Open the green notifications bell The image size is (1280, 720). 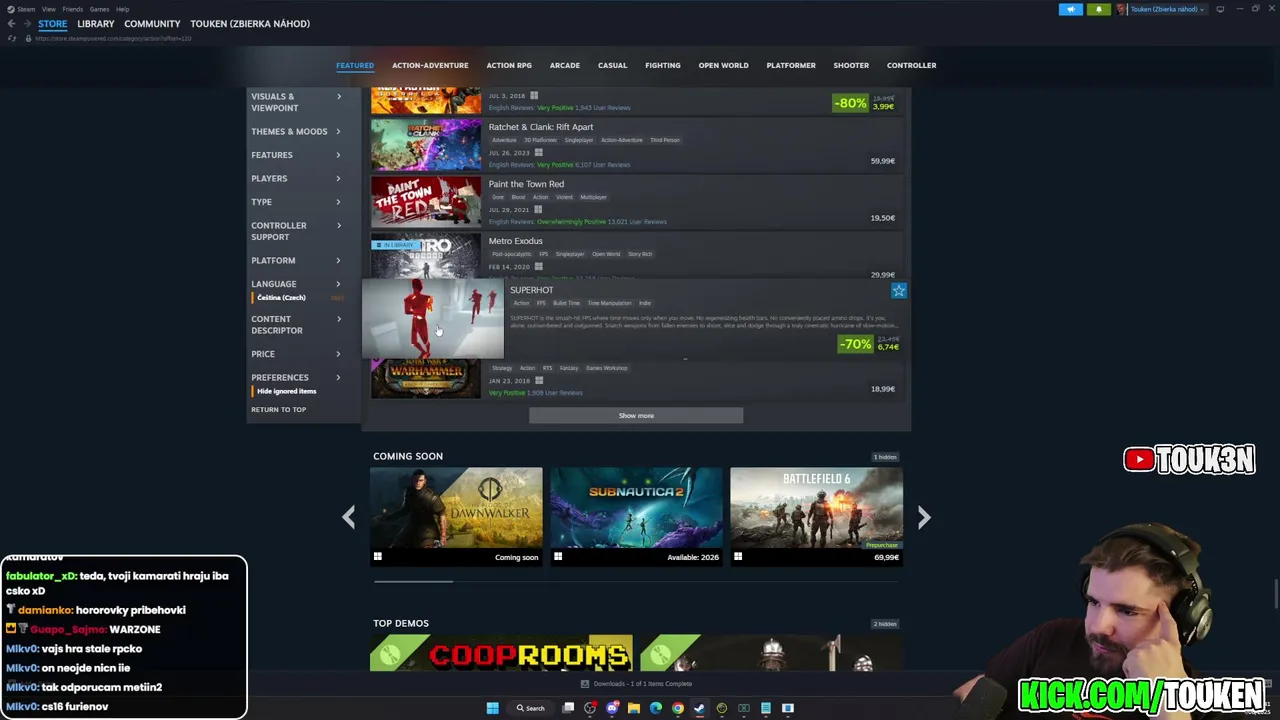tap(1098, 9)
